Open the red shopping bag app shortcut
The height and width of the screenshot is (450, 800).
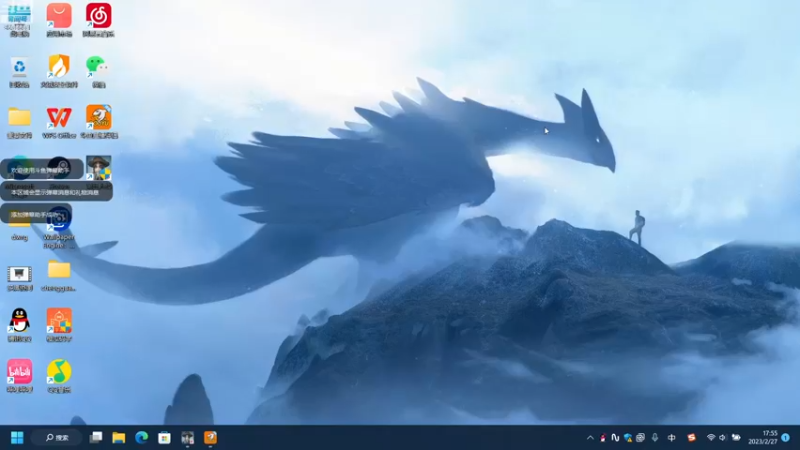pos(59,16)
